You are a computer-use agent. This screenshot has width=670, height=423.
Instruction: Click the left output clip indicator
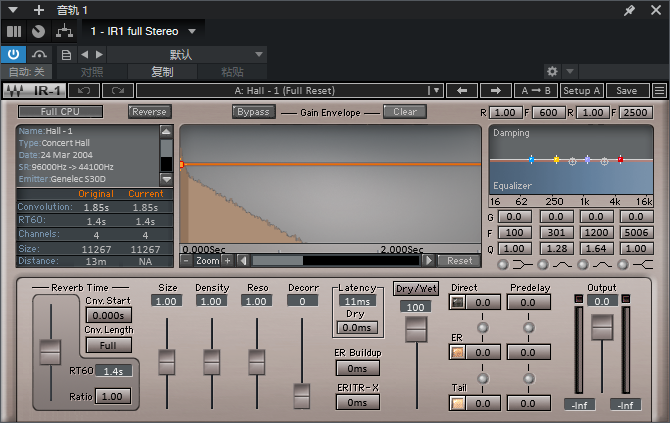click(579, 299)
